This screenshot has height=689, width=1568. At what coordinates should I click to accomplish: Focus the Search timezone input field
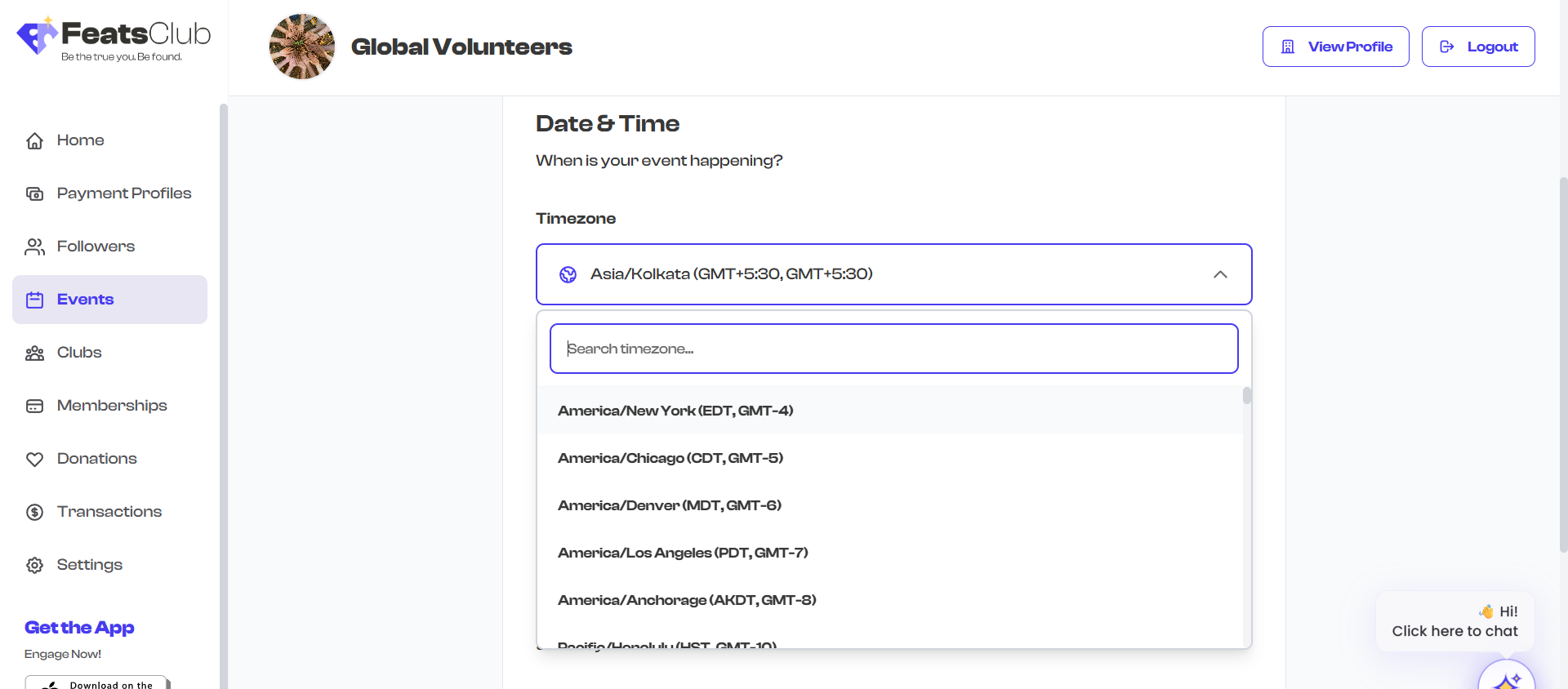click(894, 349)
